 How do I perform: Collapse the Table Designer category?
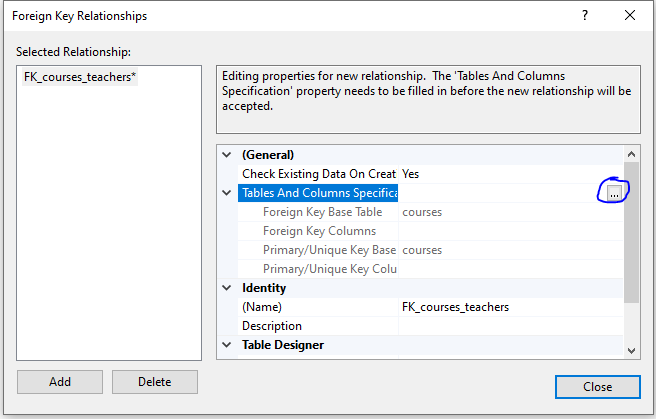click(227, 345)
